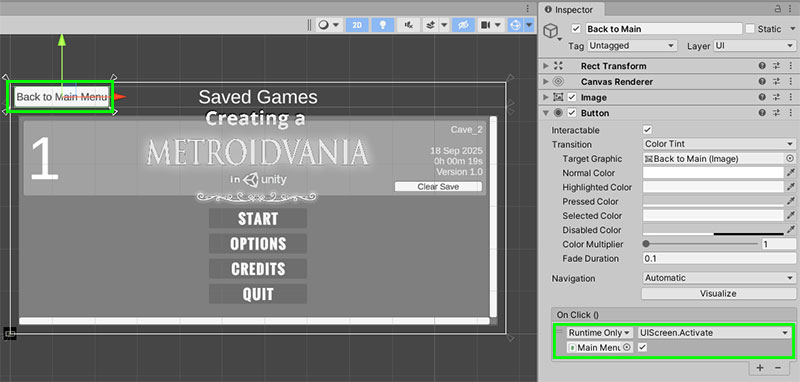Open Gizmos dropdown arrow
The image size is (800, 382).
click(x=529, y=25)
